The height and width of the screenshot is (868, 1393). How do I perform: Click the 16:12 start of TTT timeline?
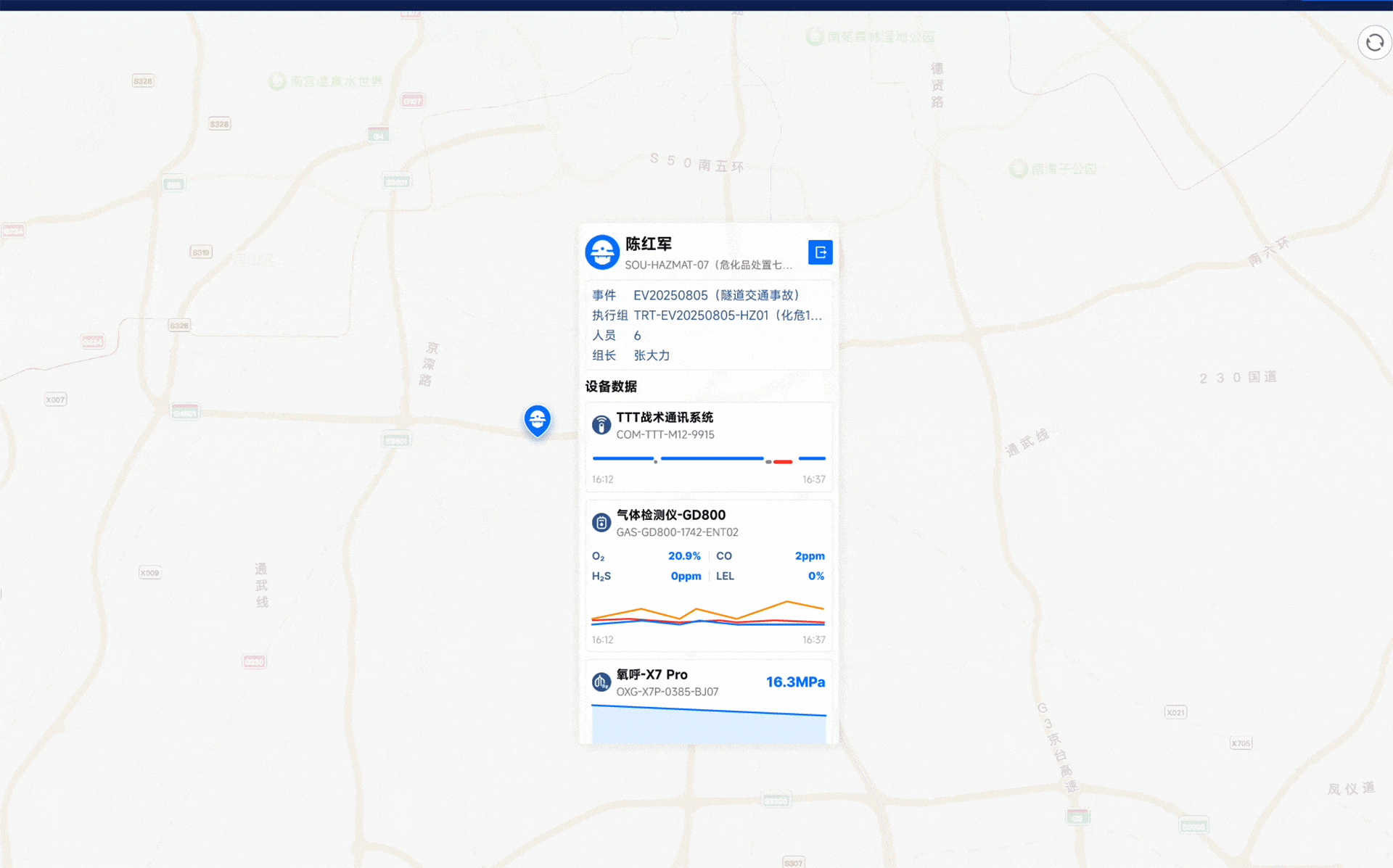[x=602, y=479]
